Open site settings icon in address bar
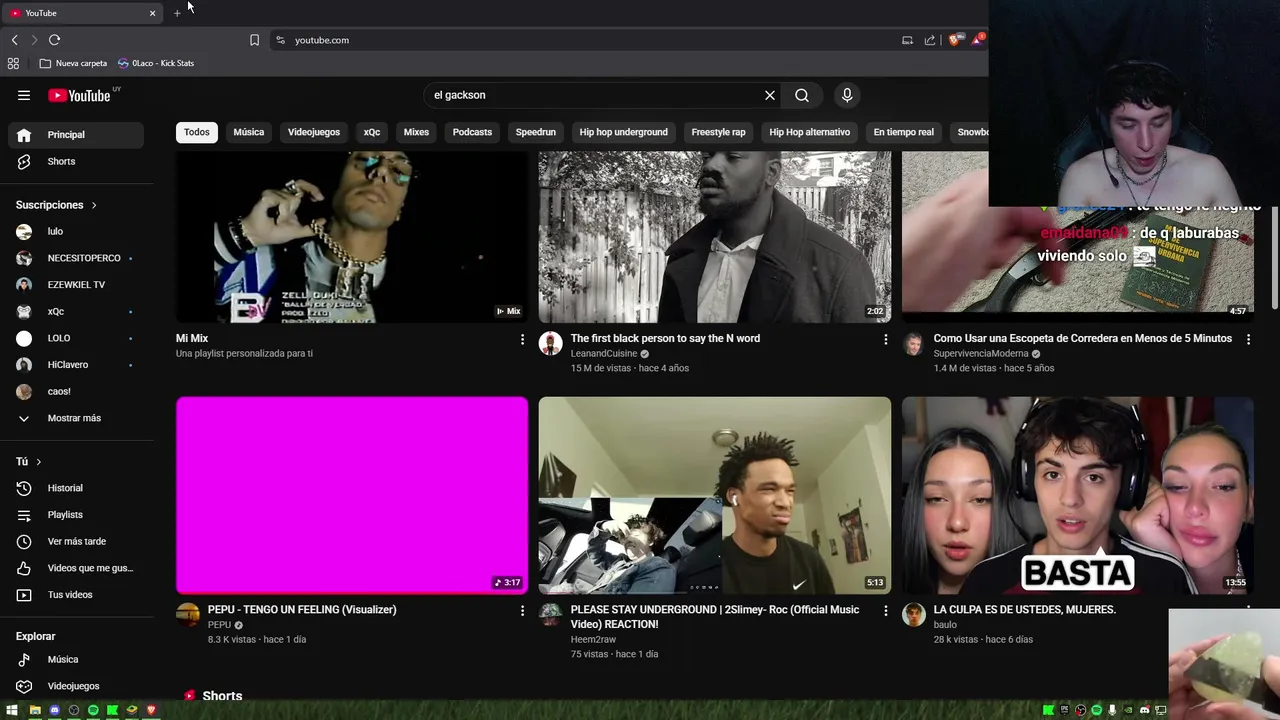 coord(281,40)
